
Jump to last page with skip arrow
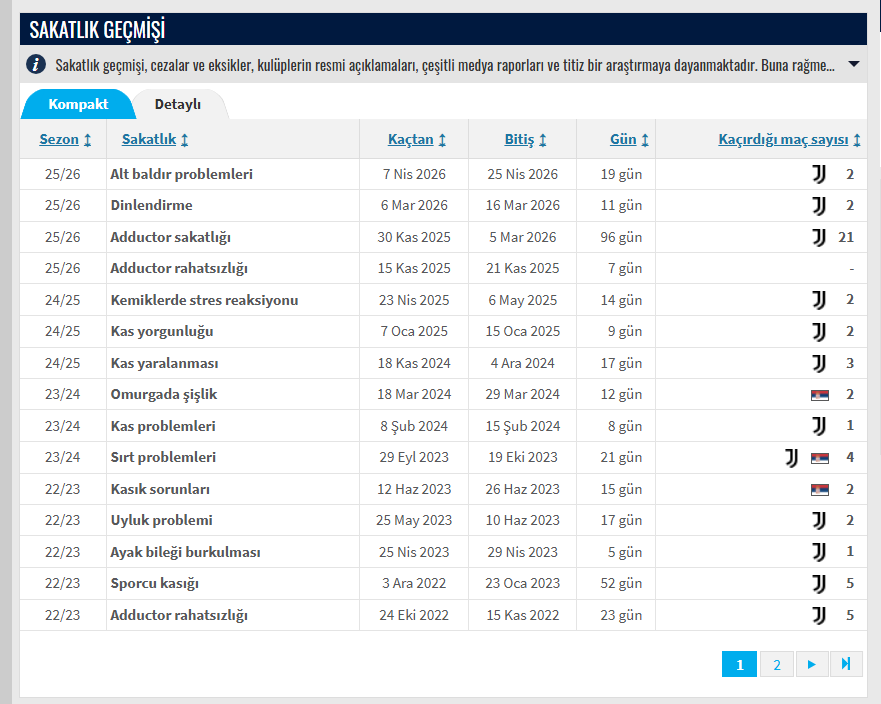click(846, 664)
